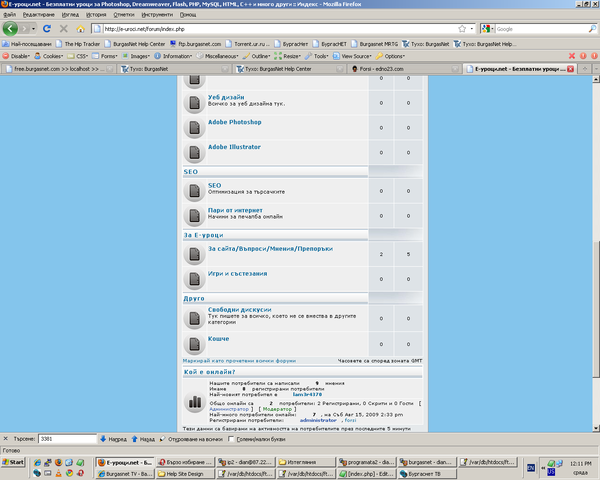Switch to free.burgasnet.com localhost tab
The image size is (600, 480).
pyautogui.click(x=59, y=69)
